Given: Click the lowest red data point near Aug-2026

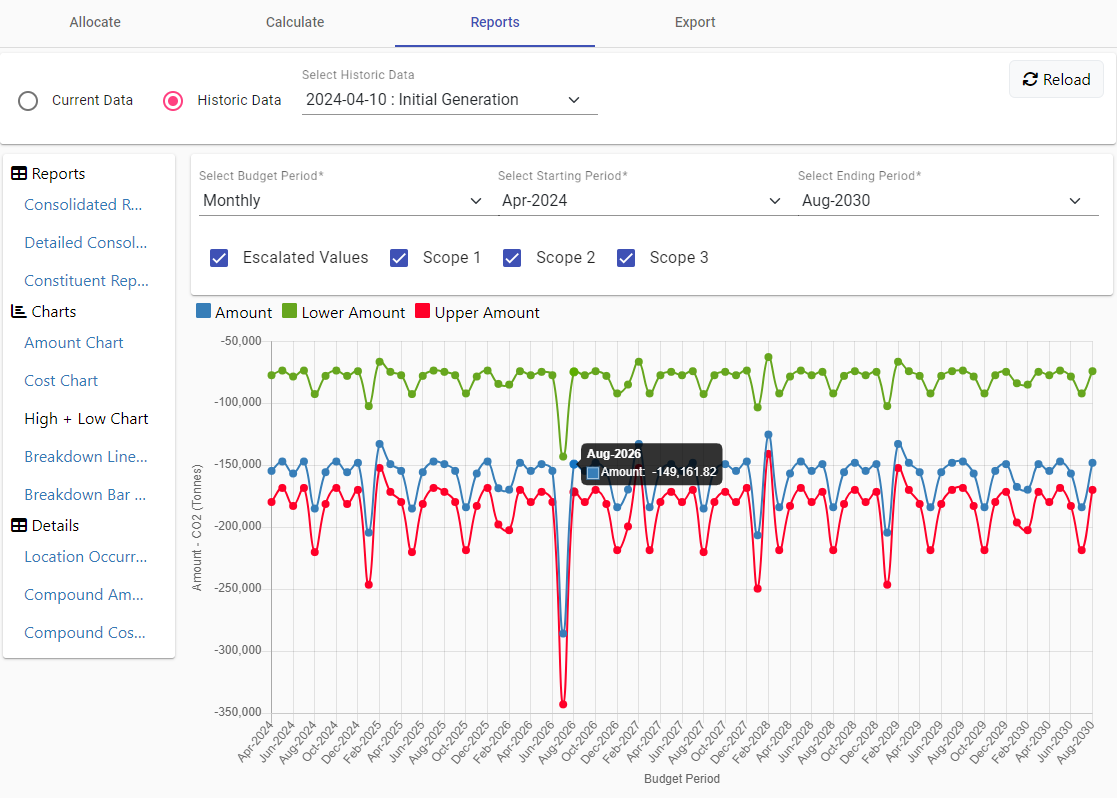Looking at the screenshot, I should (x=563, y=704).
